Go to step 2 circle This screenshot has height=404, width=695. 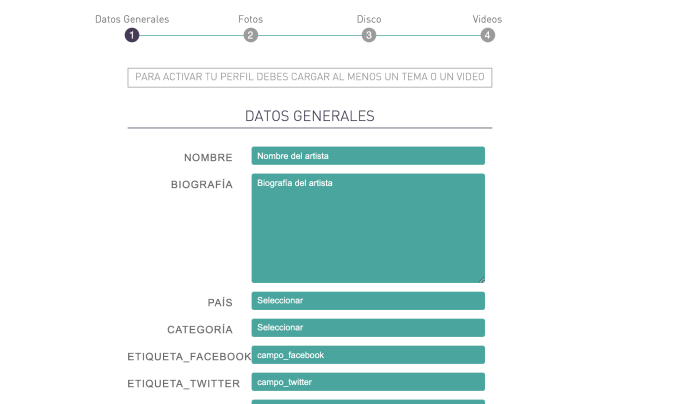pyautogui.click(x=251, y=35)
